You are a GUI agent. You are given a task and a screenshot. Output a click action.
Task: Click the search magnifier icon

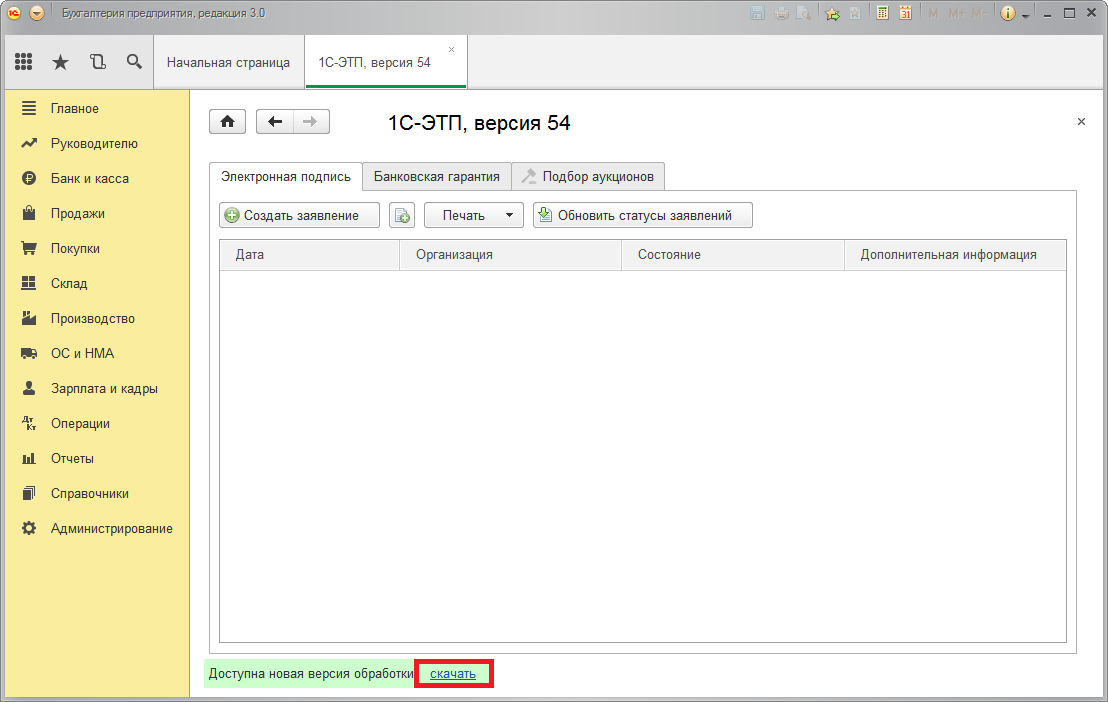tap(134, 62)
